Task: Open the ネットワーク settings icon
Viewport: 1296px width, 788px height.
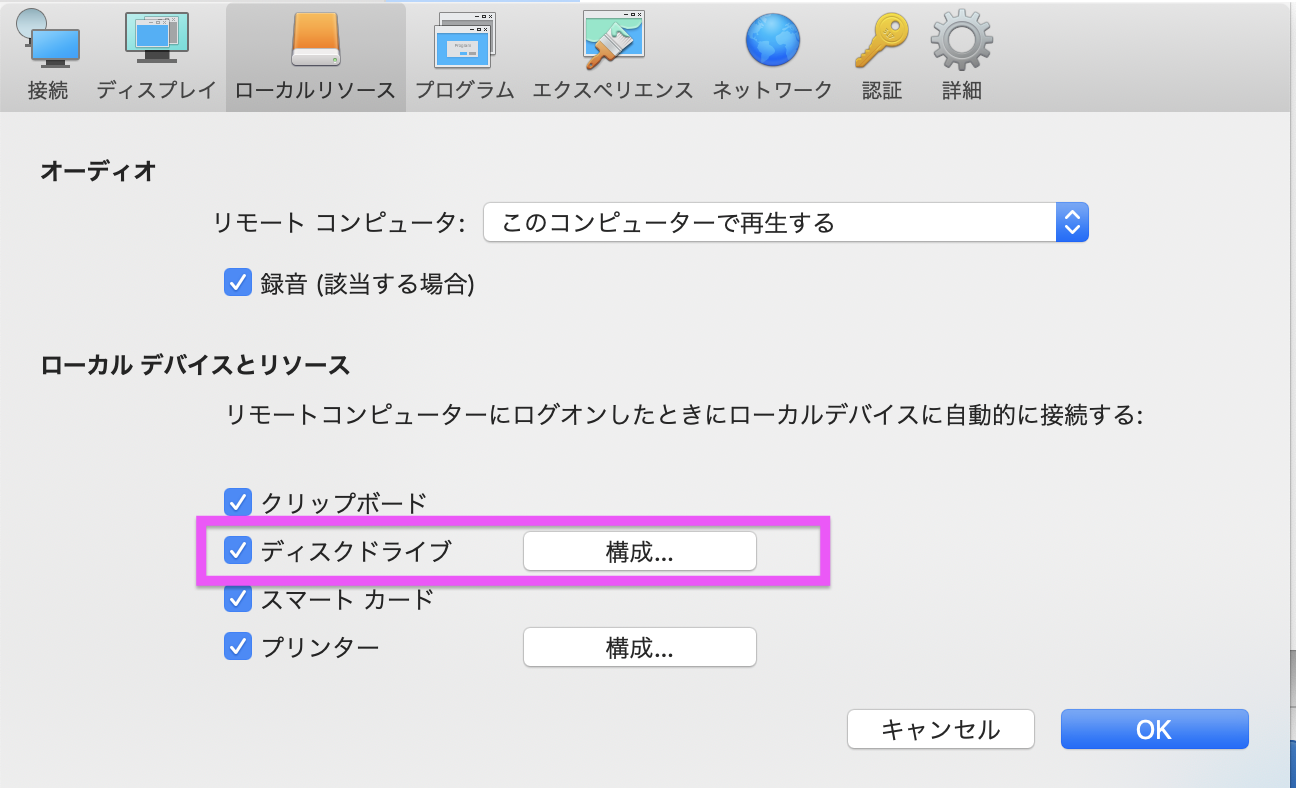Action: [771, 40]
